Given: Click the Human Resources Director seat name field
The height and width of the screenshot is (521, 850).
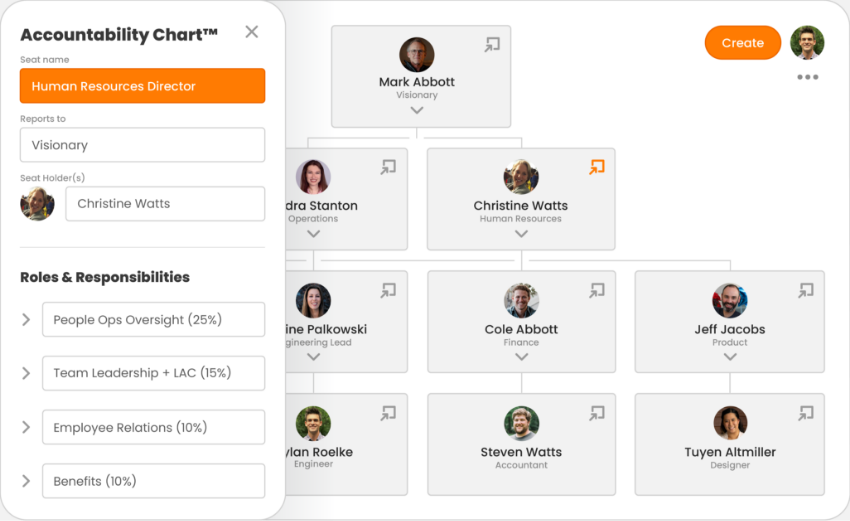Looking at the screenshot, I should coord(142,86).
